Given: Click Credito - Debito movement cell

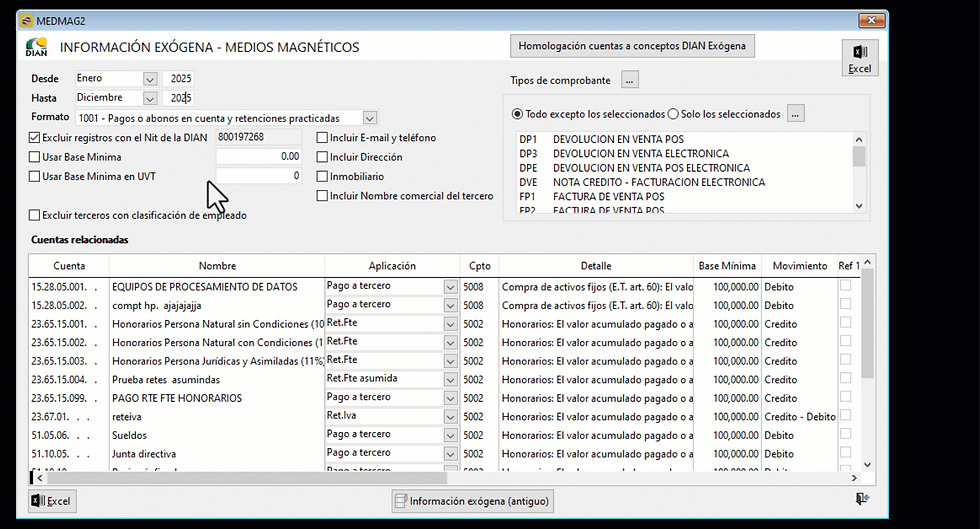Looking at the screenshot, I should pos(799,416).
